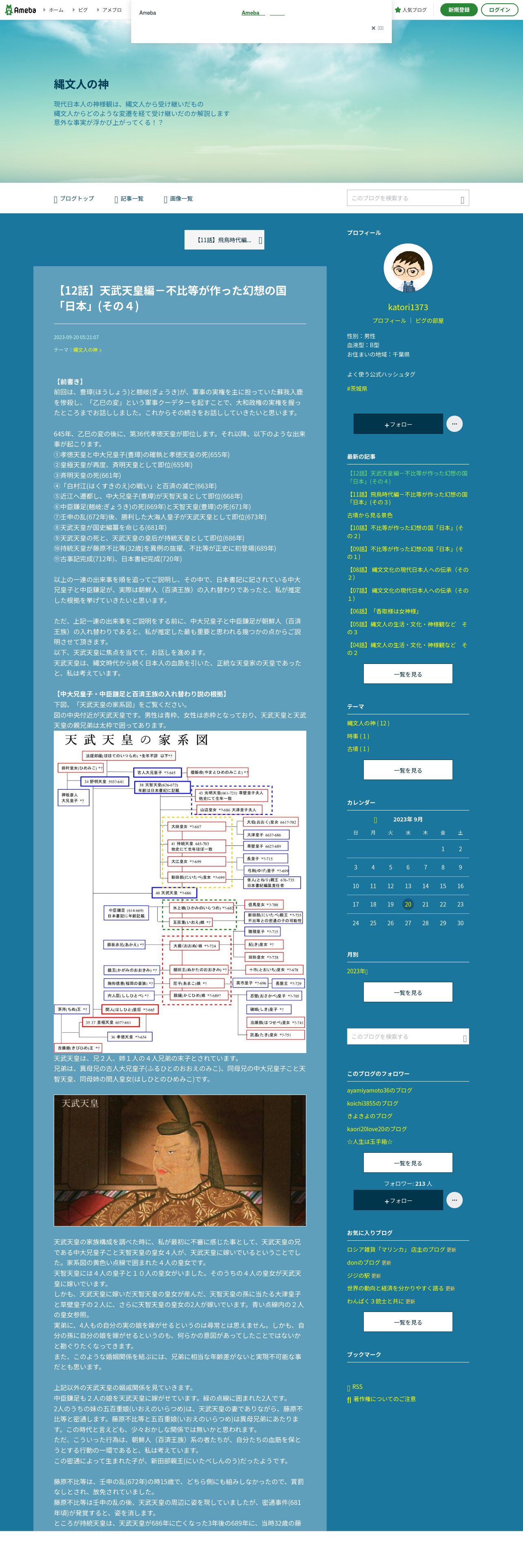
Task: Open the 著作権についてのご注意 link
Action: (382, 1399)
